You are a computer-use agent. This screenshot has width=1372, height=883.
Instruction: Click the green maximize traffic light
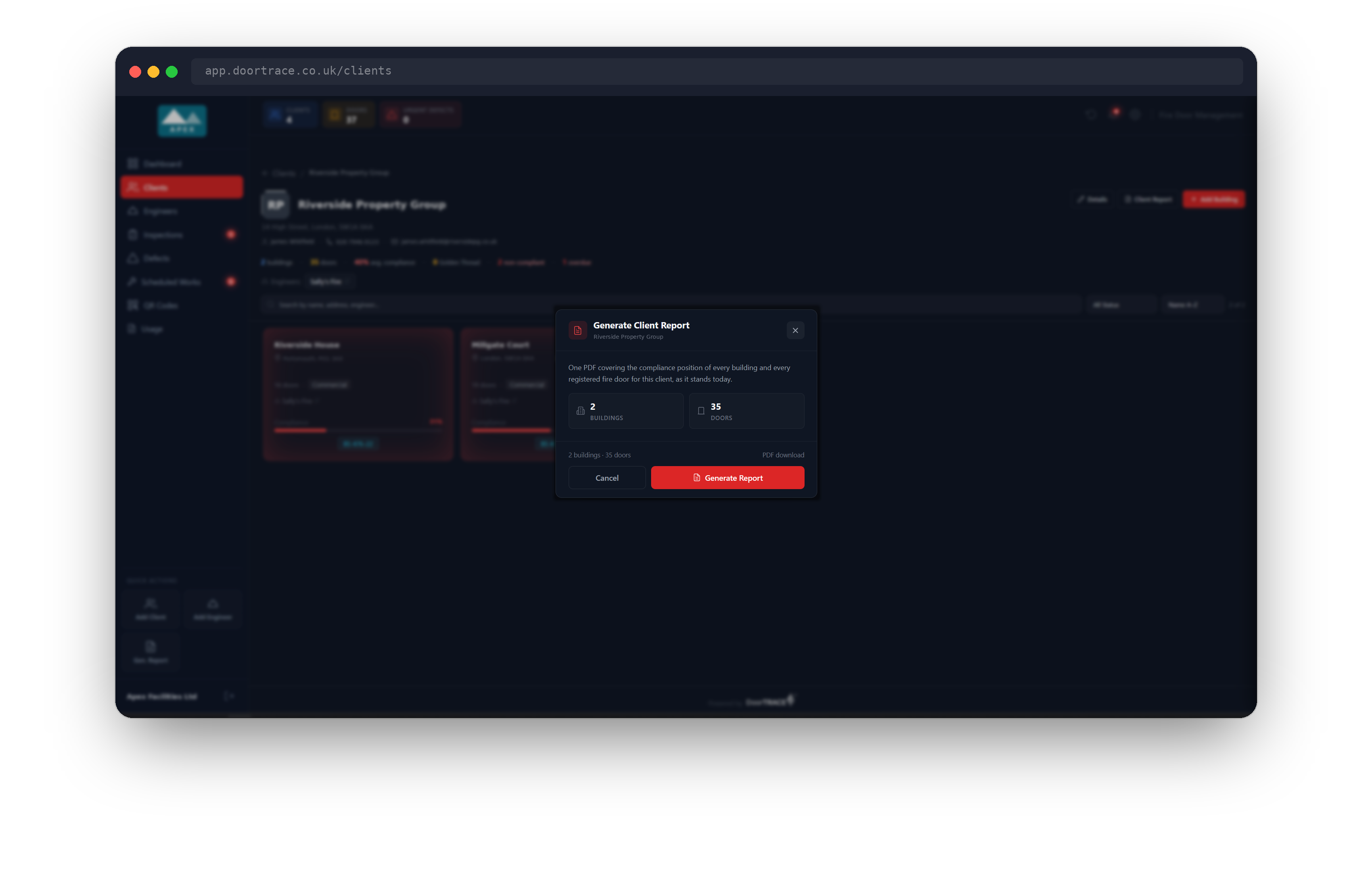(171, 72)
